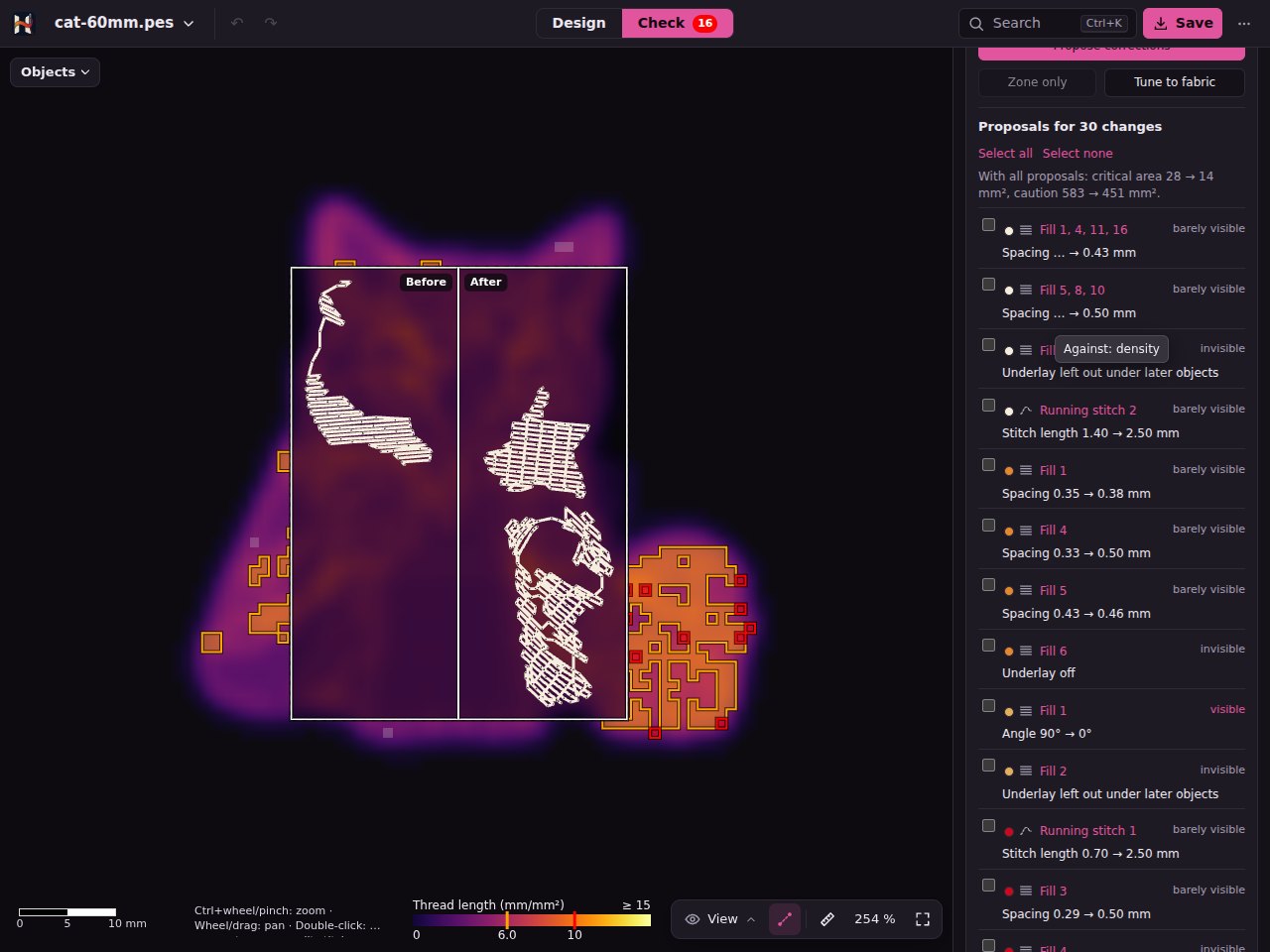The height and width of the screenshot is (952, 1270).
Task: Open the View options menu
Action: coord(720,919)
